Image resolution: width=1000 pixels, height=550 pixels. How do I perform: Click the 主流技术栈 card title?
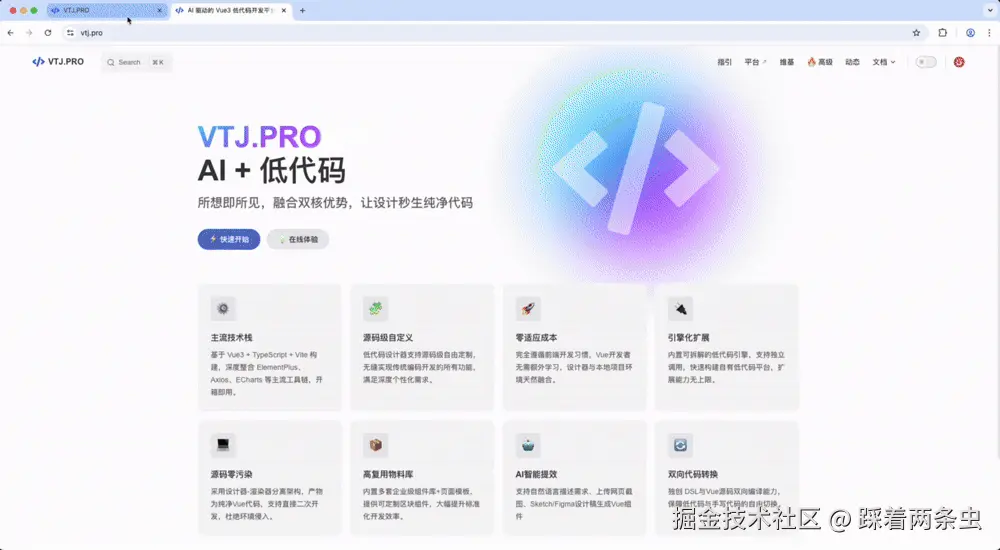pyautogui.click(x=232, y=338)
